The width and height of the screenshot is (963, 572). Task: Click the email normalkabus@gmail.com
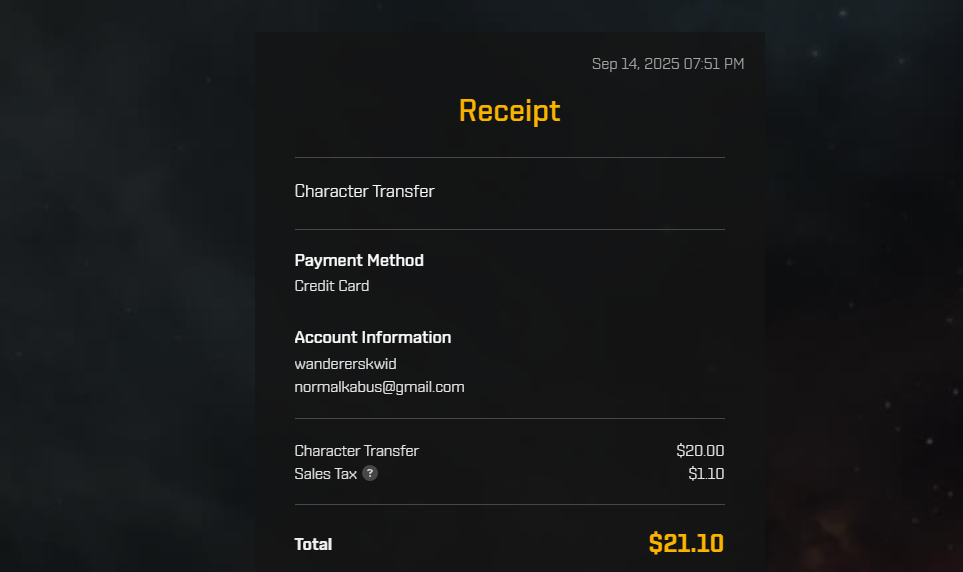[379, 387]
